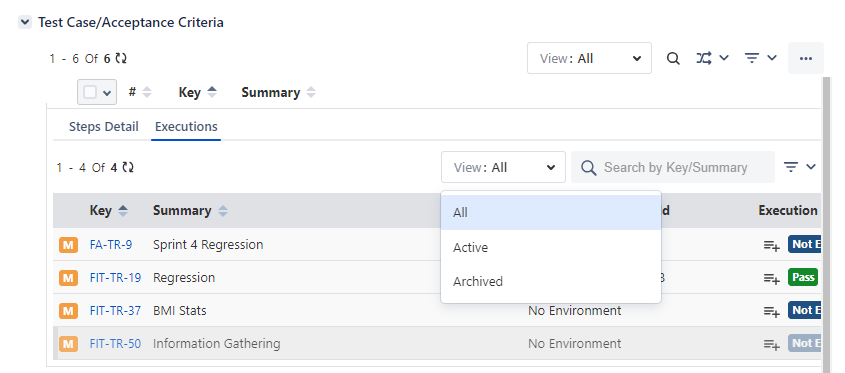
Task: Click the top search magnifier icon
Action: (673, 58)
